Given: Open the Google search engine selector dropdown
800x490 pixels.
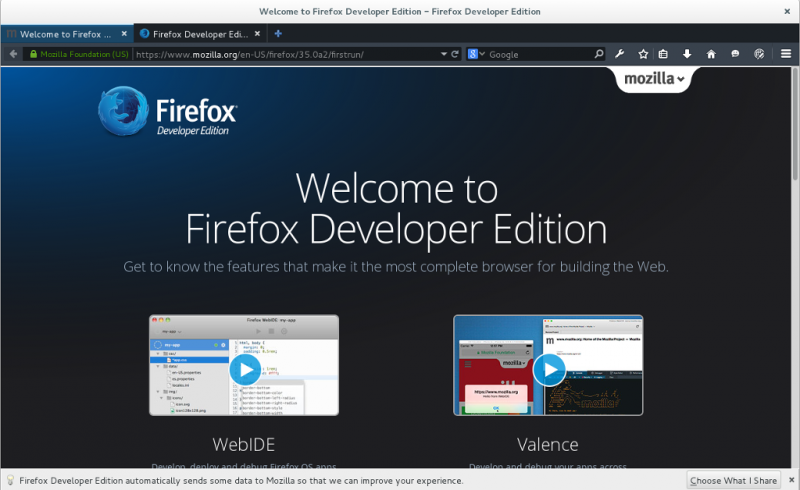Looking at the screenshot, I should pyautogui.click(x=476, y=54).
